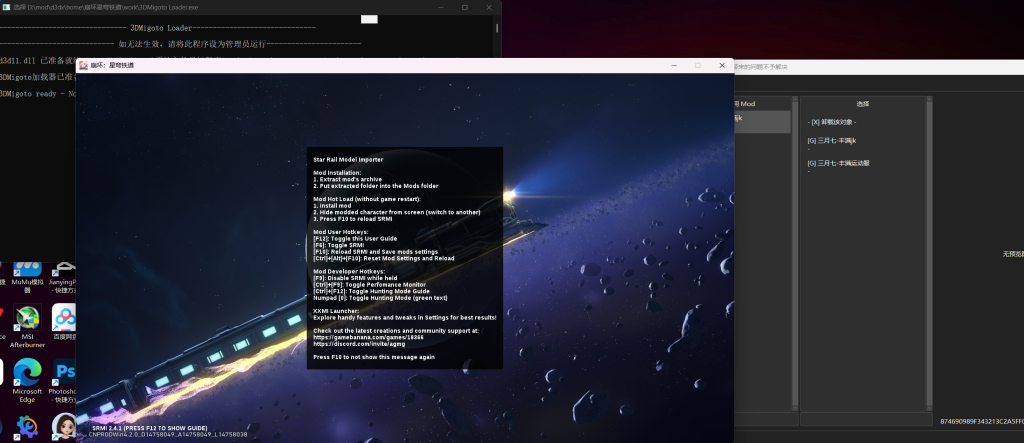Minimize the 崩坏：星穹铁道 game window
Viewport: 1024px width, 443px height.
click(673, 65)
